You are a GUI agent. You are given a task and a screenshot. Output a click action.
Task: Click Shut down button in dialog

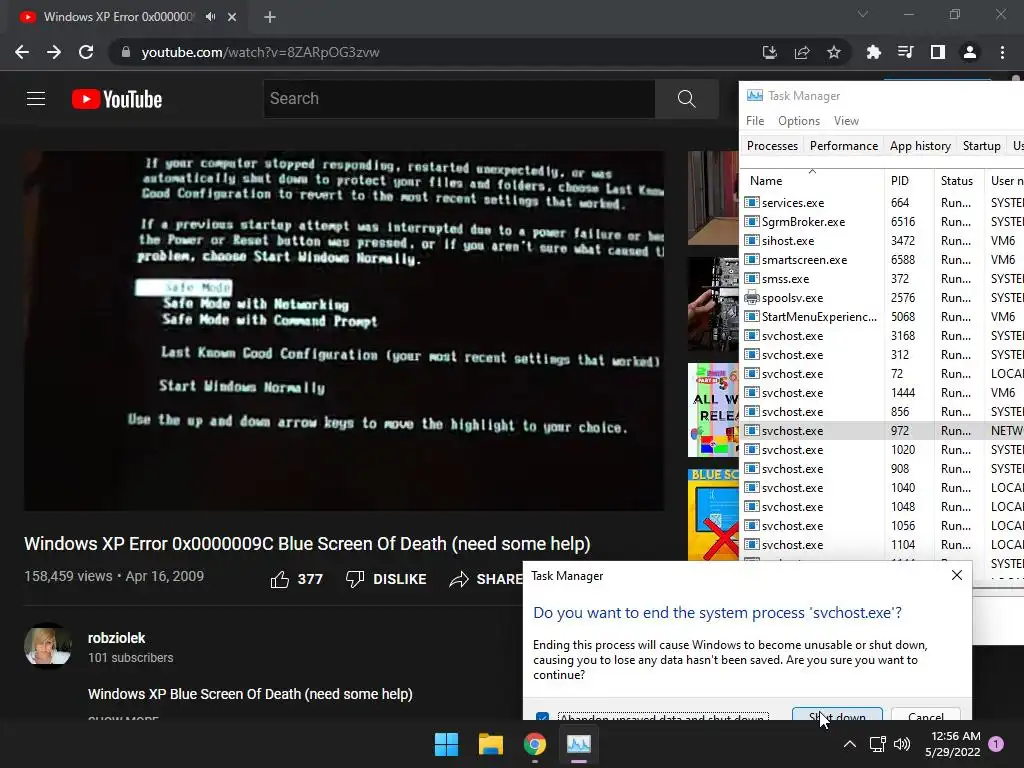837,714
